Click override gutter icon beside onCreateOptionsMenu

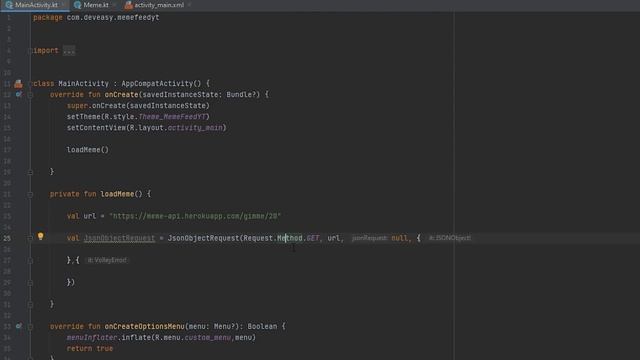pos(18,326)
